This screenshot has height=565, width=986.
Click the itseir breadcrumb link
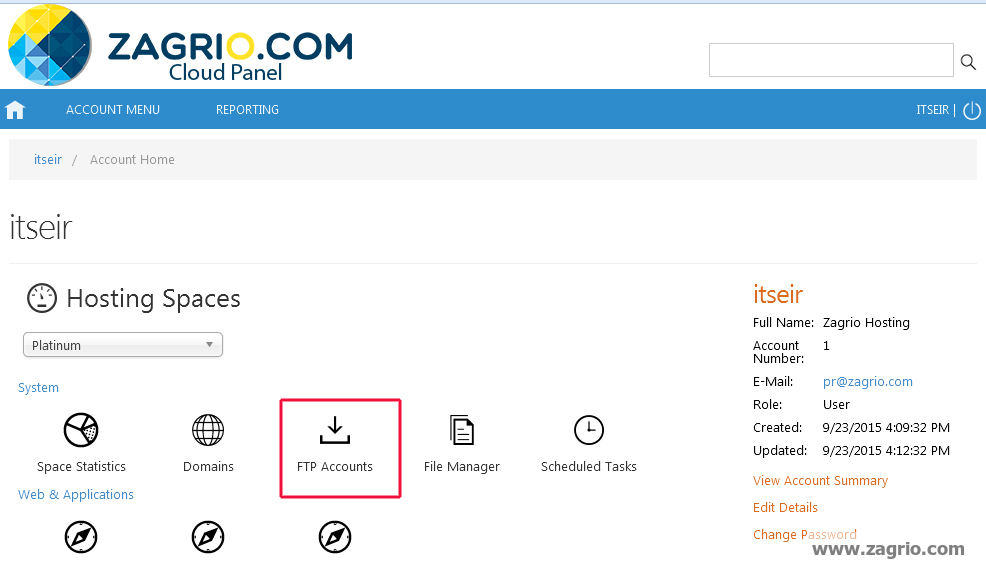pos(48,160)
